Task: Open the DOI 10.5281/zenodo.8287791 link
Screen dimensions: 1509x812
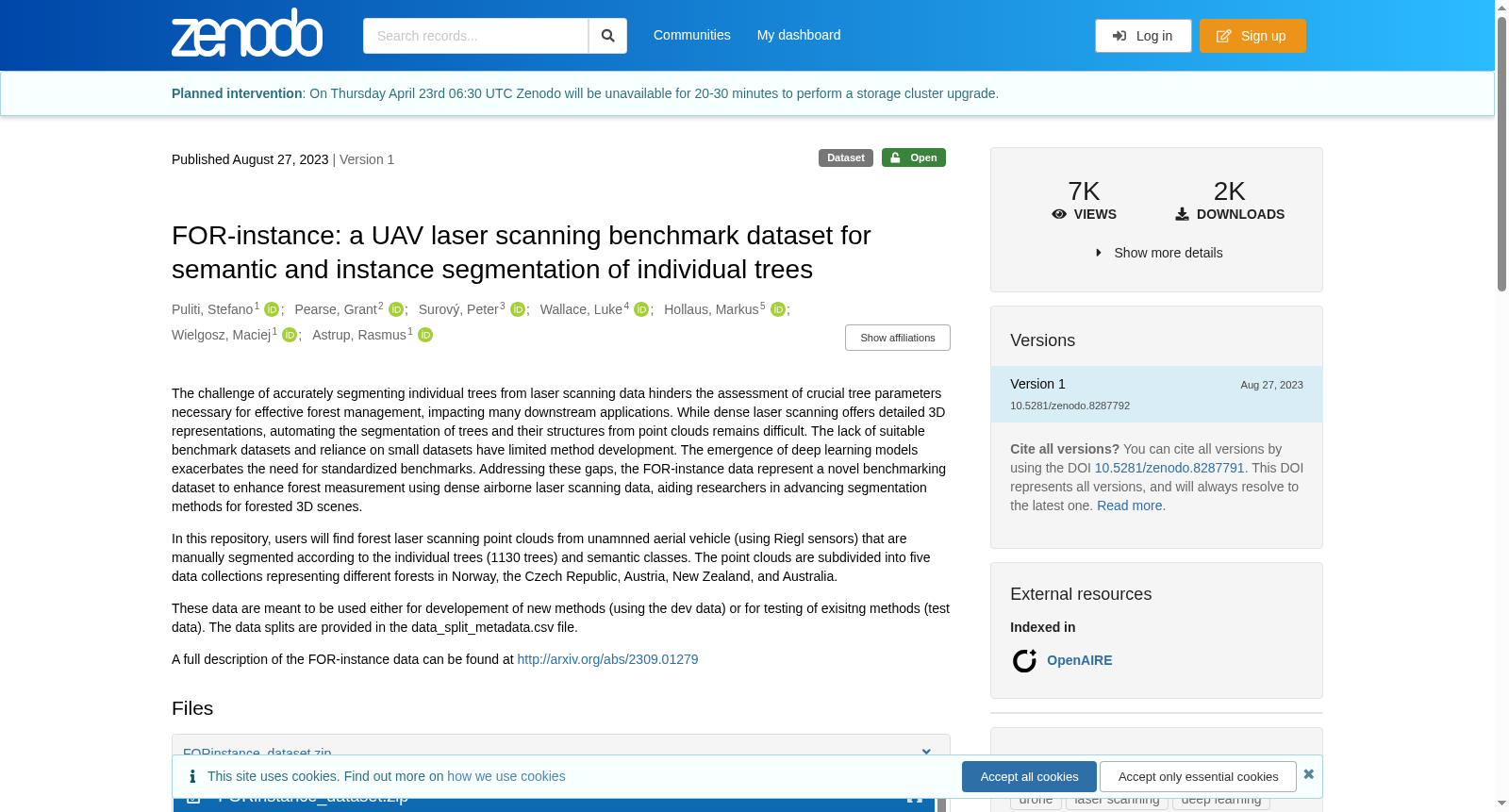Action: tap(1169, 468)
